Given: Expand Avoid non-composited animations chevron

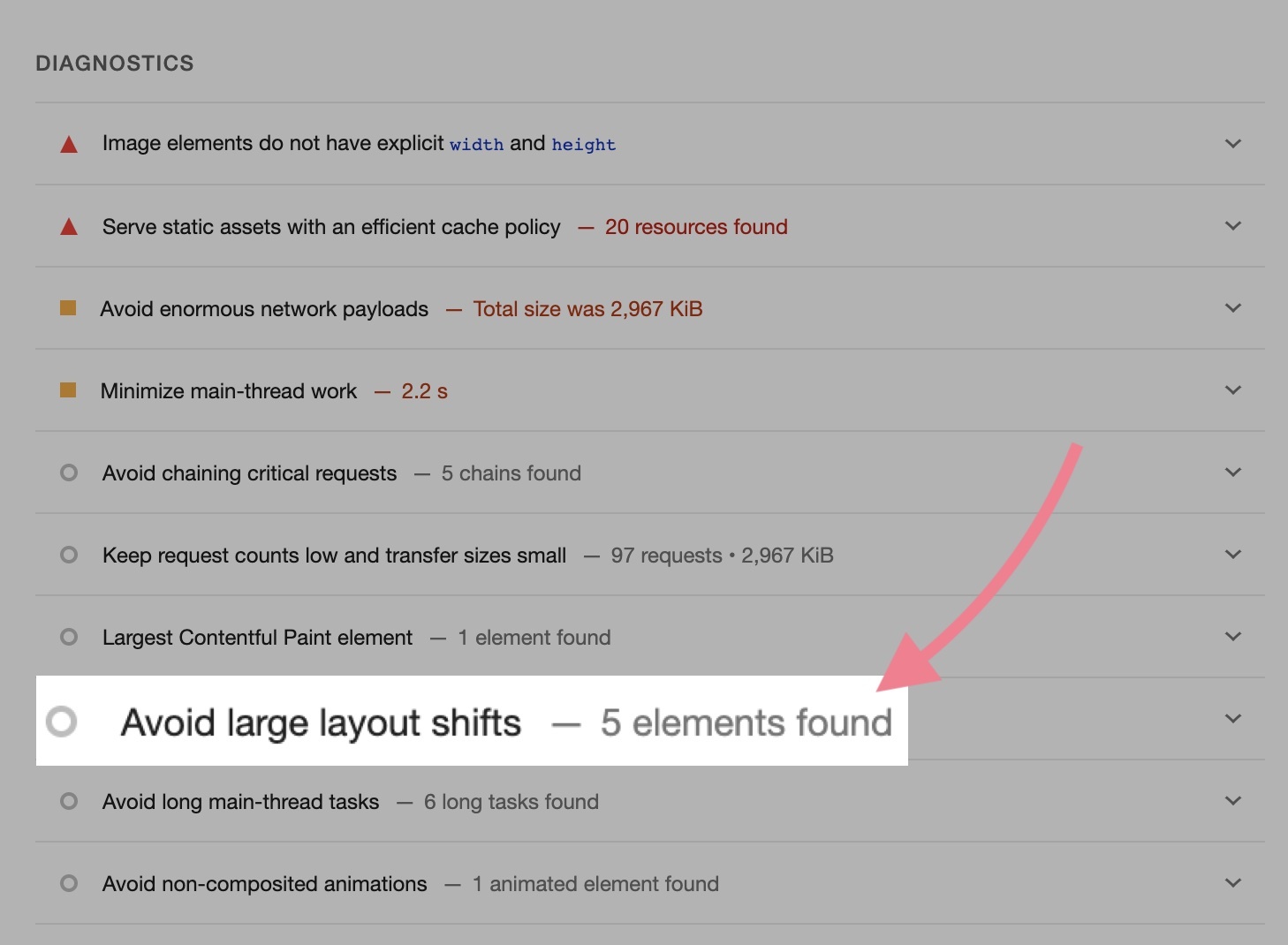Looking at the screenshot, I should (1233, 883).
